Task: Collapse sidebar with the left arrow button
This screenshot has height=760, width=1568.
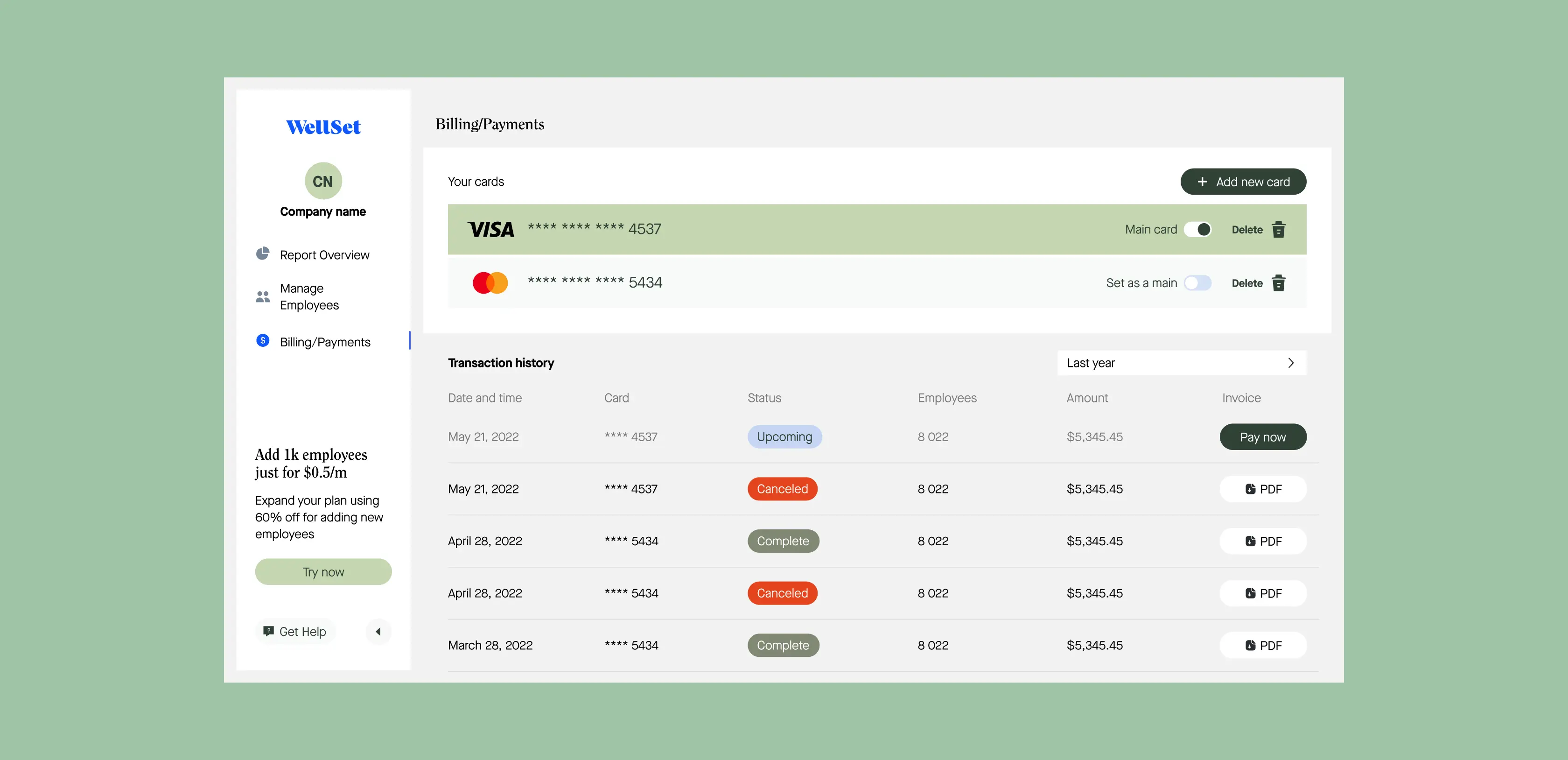Action: pos(378,632)
